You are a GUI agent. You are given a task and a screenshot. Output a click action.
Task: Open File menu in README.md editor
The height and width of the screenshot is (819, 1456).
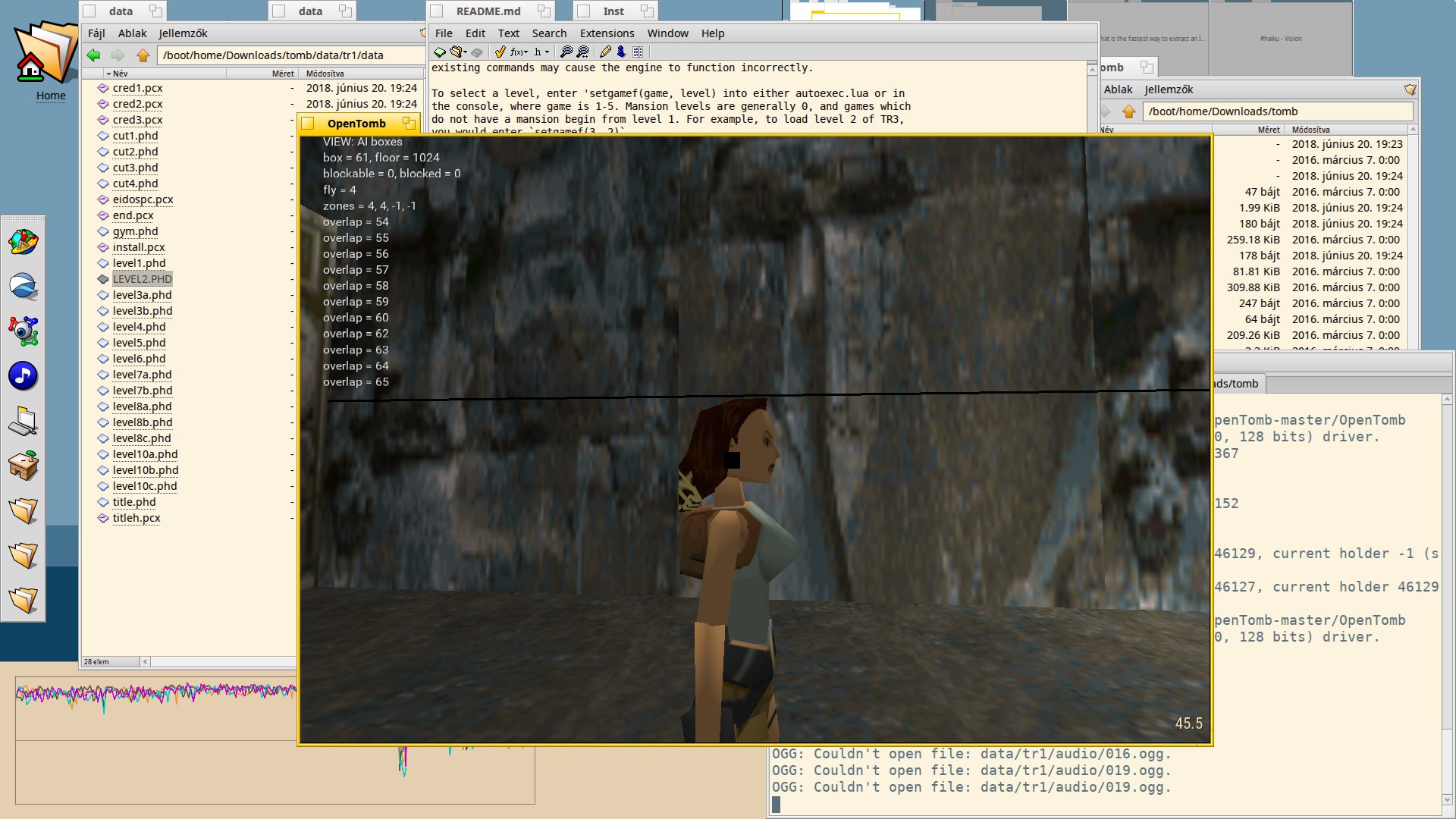[444, 33]
